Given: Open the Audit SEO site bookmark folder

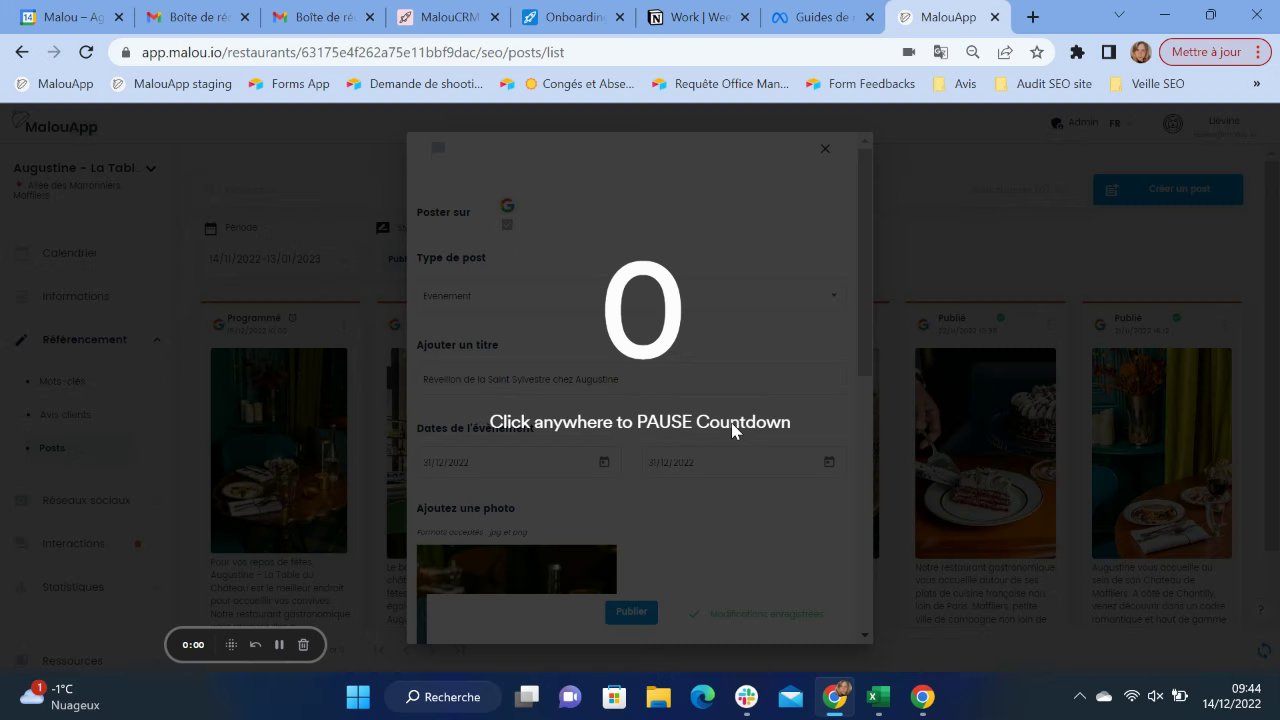Looking at the screenshot, I should coord(1044,84).
